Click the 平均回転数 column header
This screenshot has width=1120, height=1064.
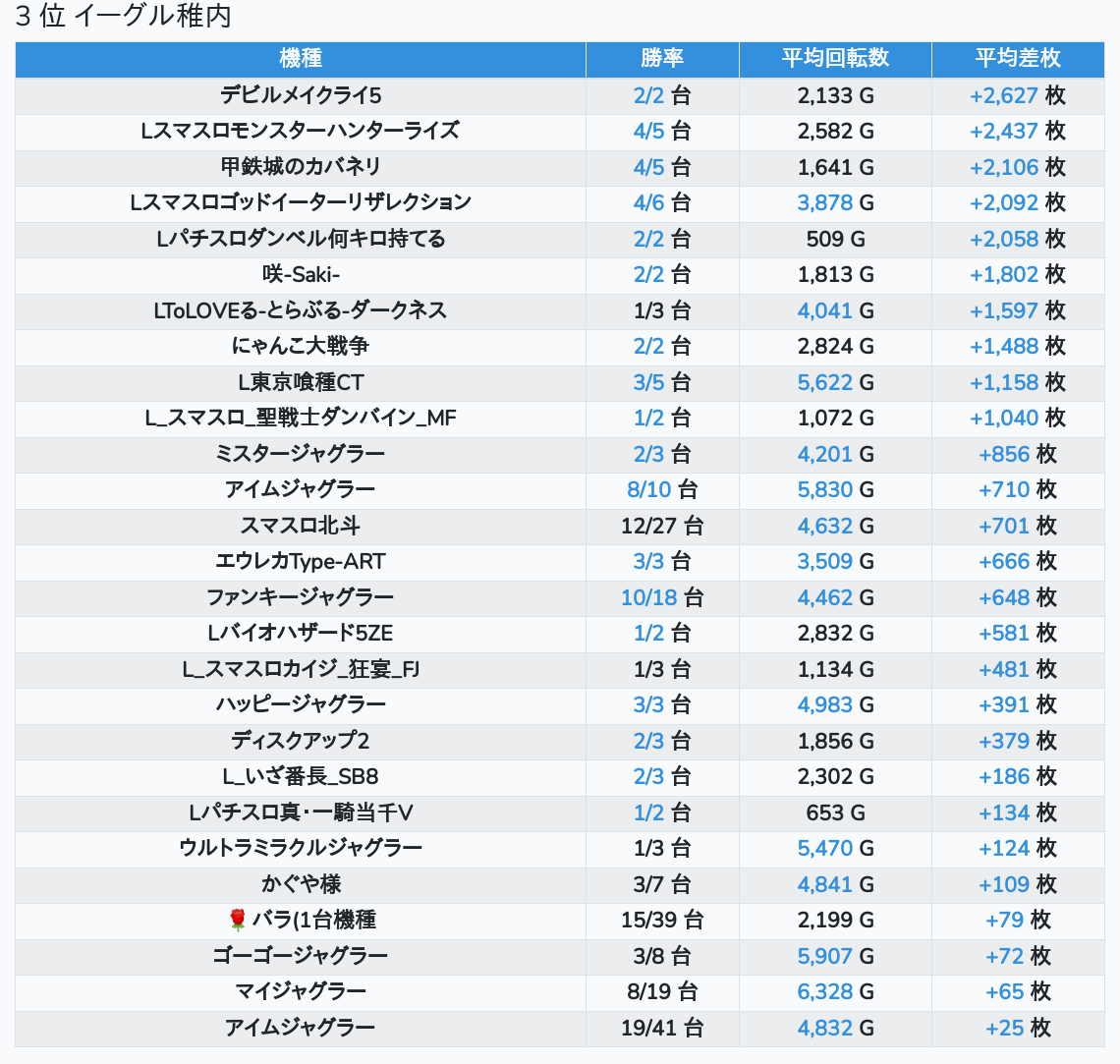tap(835, 59)
